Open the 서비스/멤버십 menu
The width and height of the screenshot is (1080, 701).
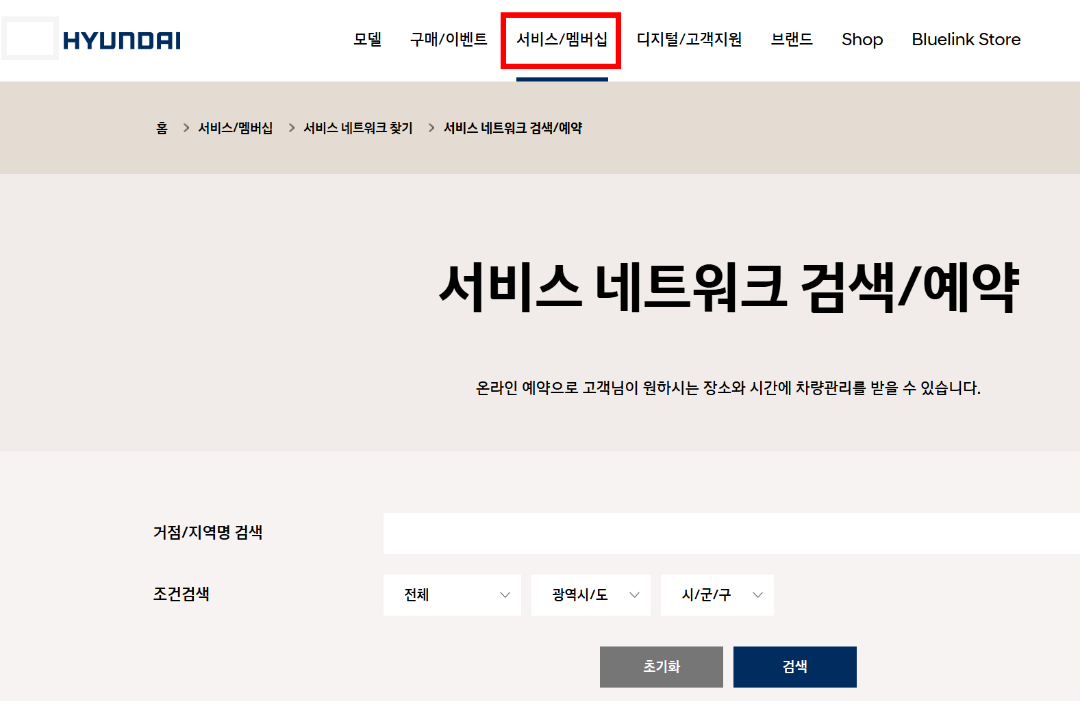(x=561, y=39)
